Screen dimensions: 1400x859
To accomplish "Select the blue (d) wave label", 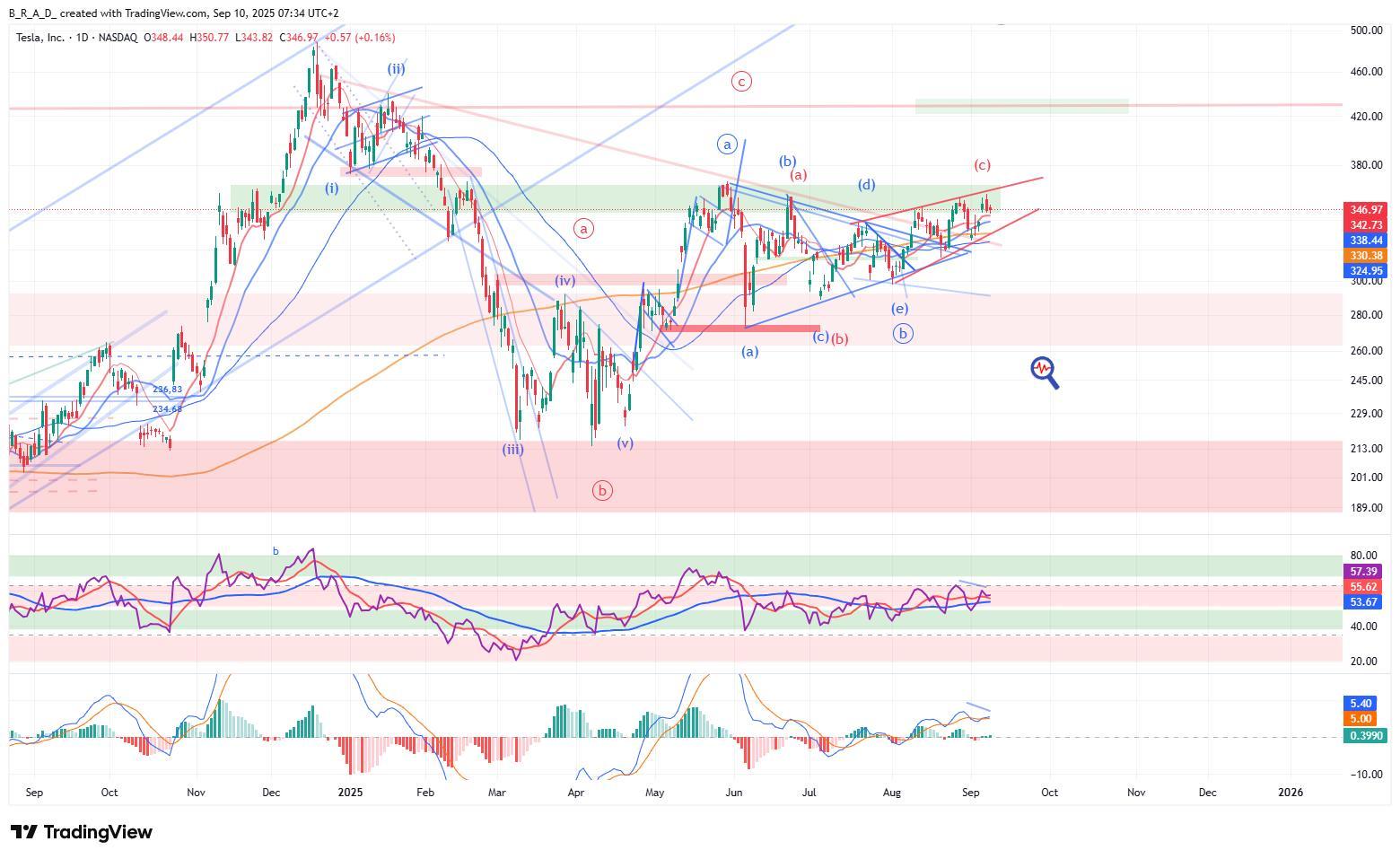I will (866, 185).
